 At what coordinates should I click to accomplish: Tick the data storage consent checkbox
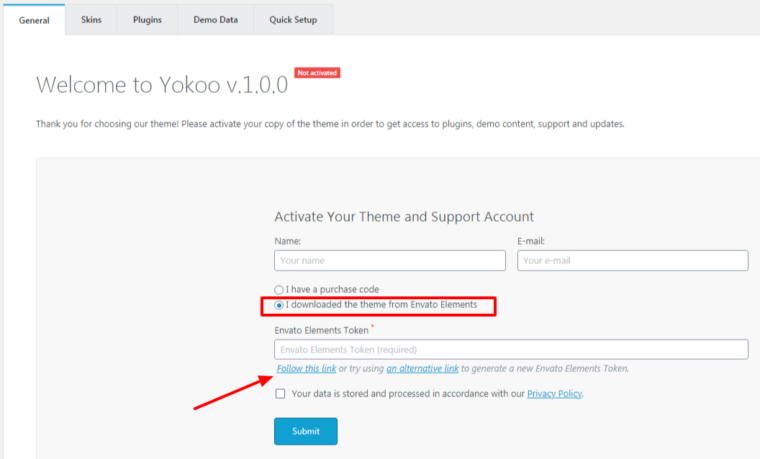click(280, 394)
